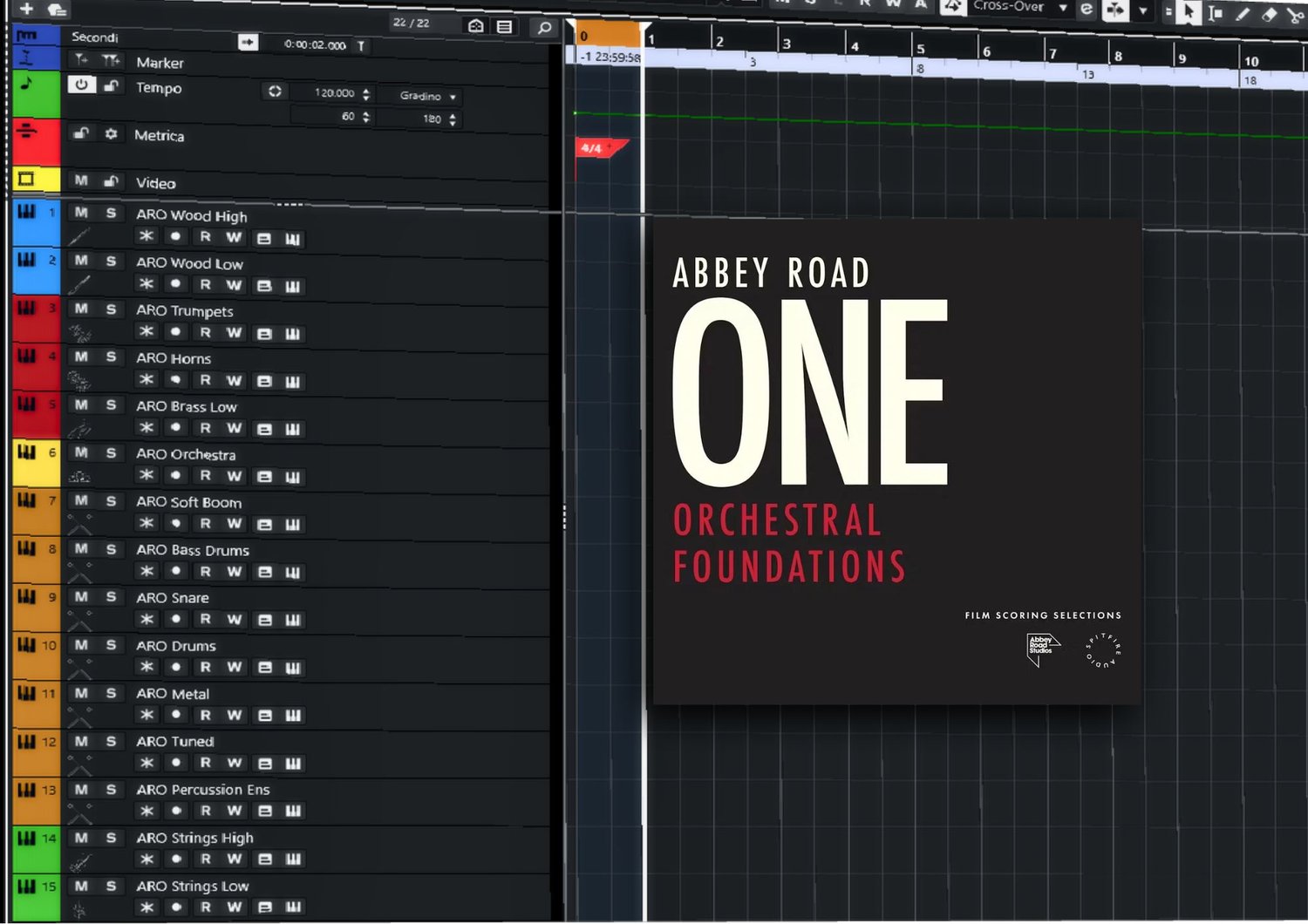Click the flute instrument icon on ARO Wood High

79,236
